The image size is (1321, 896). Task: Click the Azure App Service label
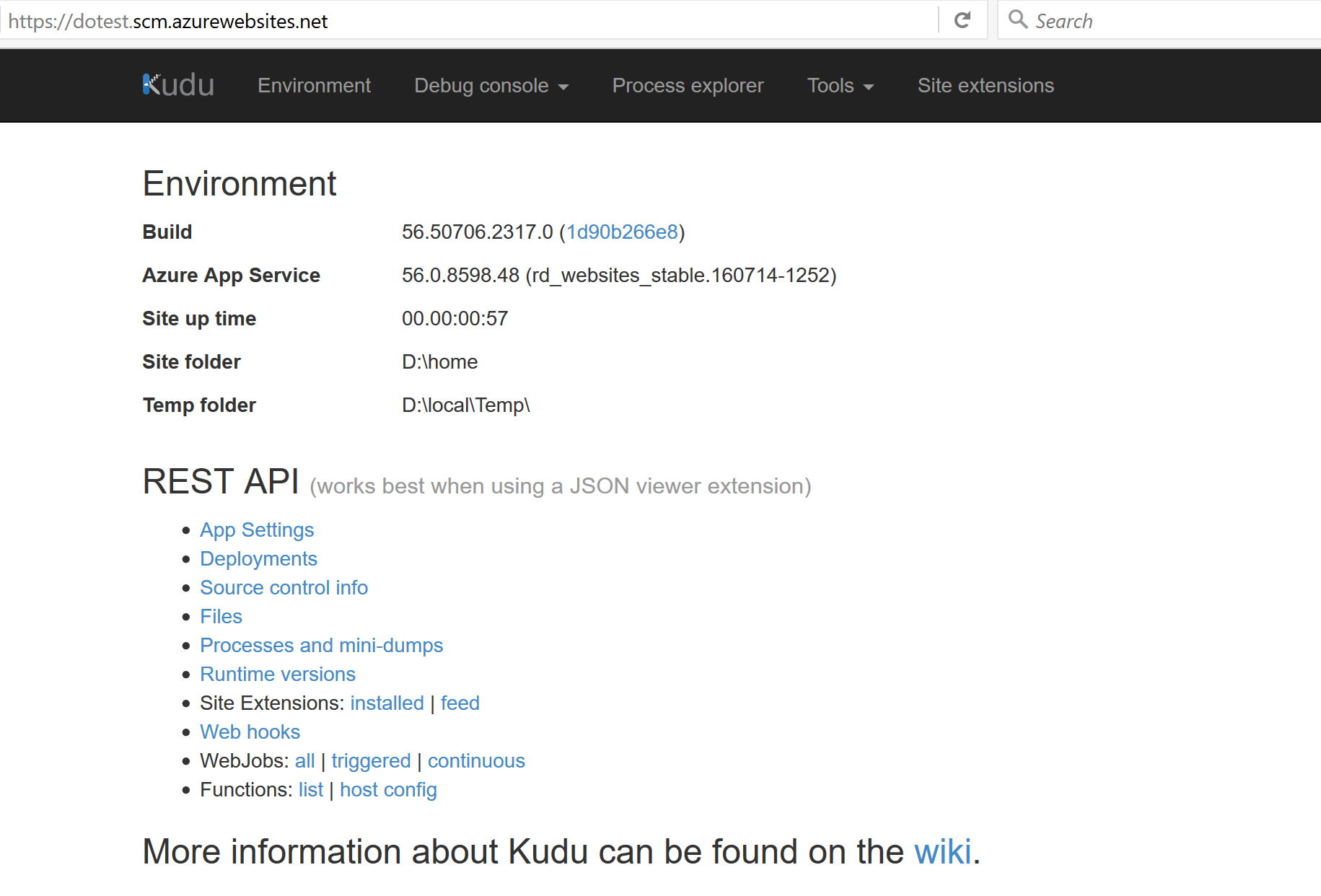(231, 275)
